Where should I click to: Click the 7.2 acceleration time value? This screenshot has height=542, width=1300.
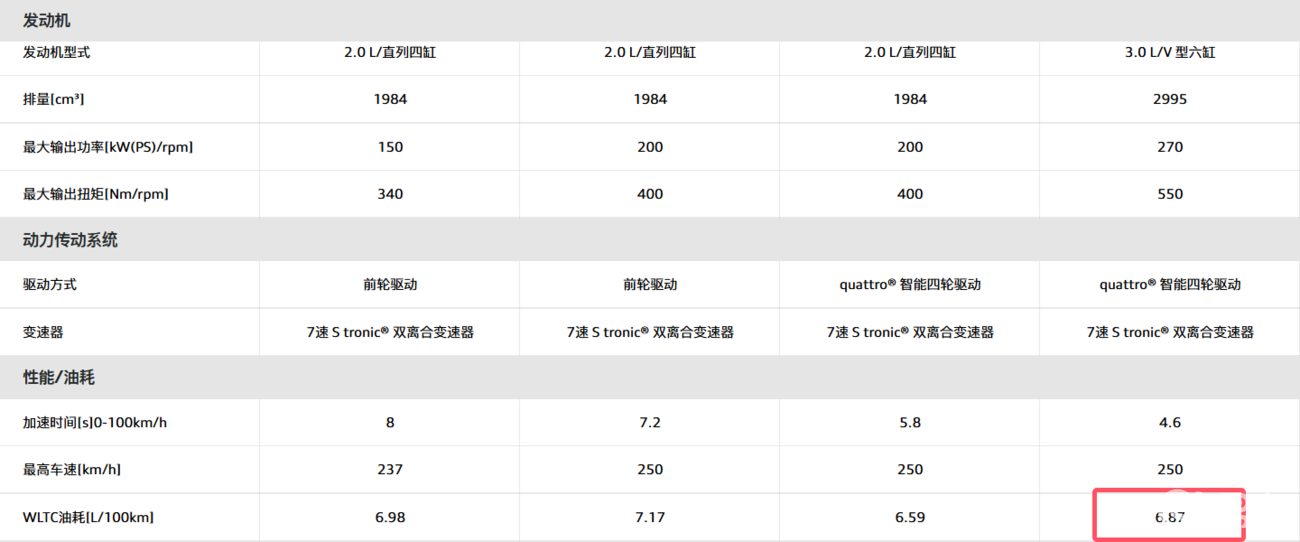650,422
